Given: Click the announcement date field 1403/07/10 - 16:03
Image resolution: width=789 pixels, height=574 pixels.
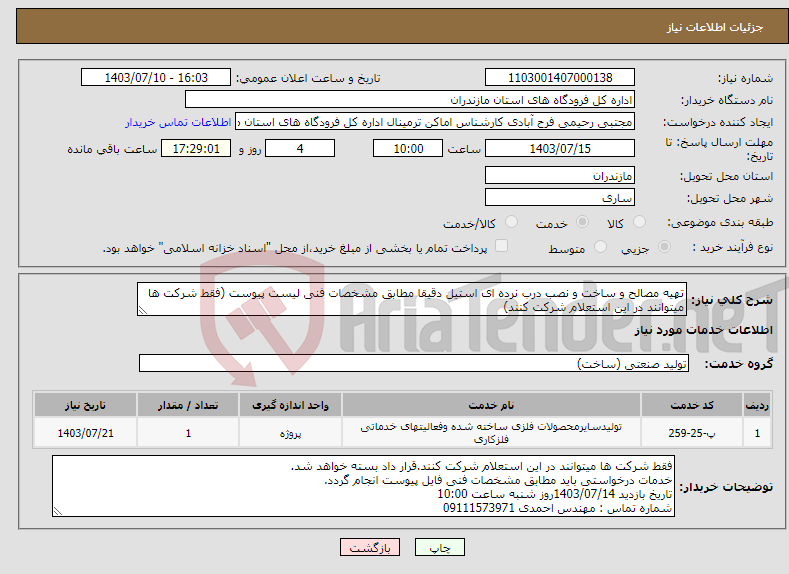Looking at the screenshot, I should 155,77.
